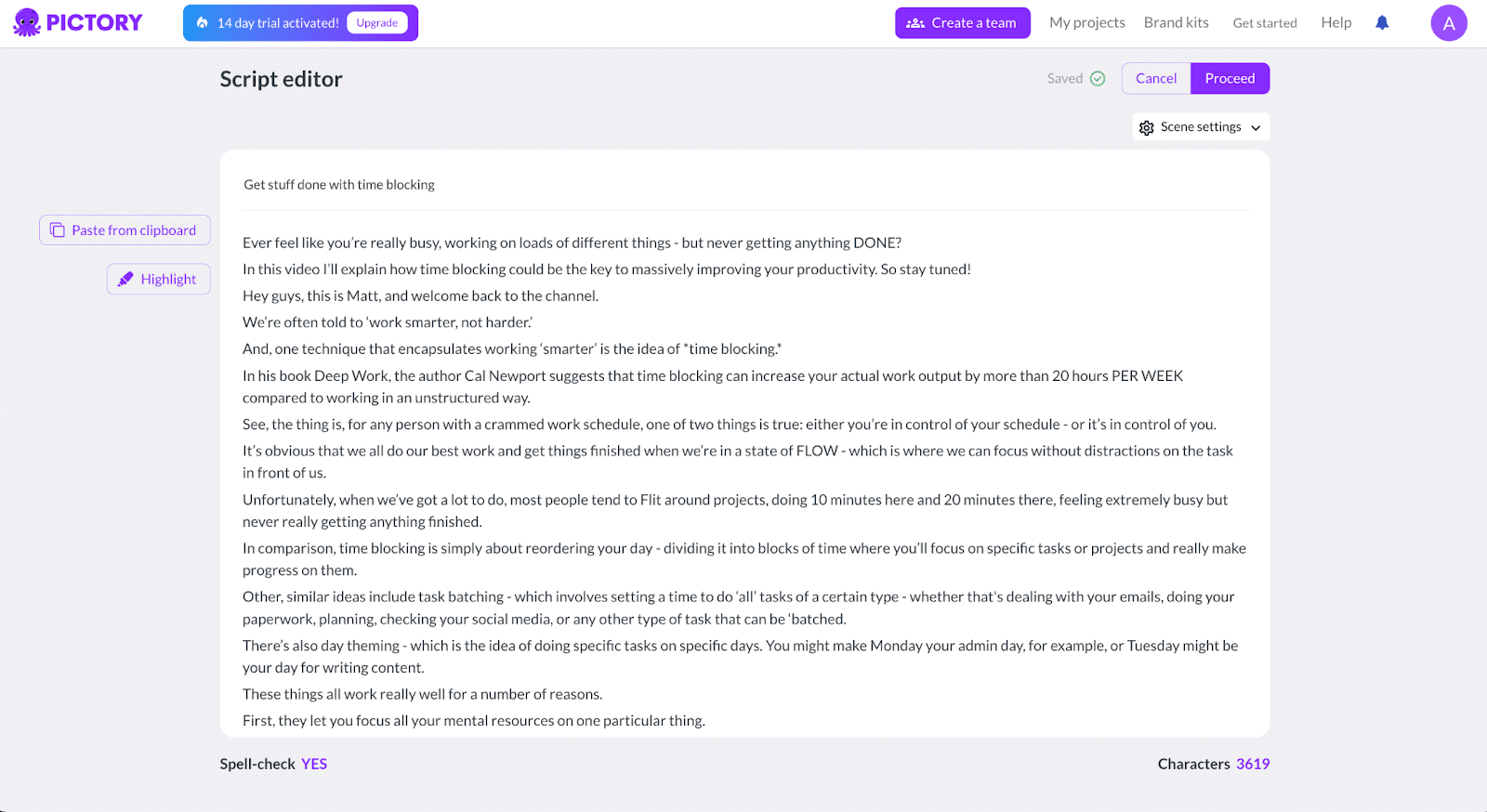
Task: Click the Upgrade button
Action: [x=376, y=23]
